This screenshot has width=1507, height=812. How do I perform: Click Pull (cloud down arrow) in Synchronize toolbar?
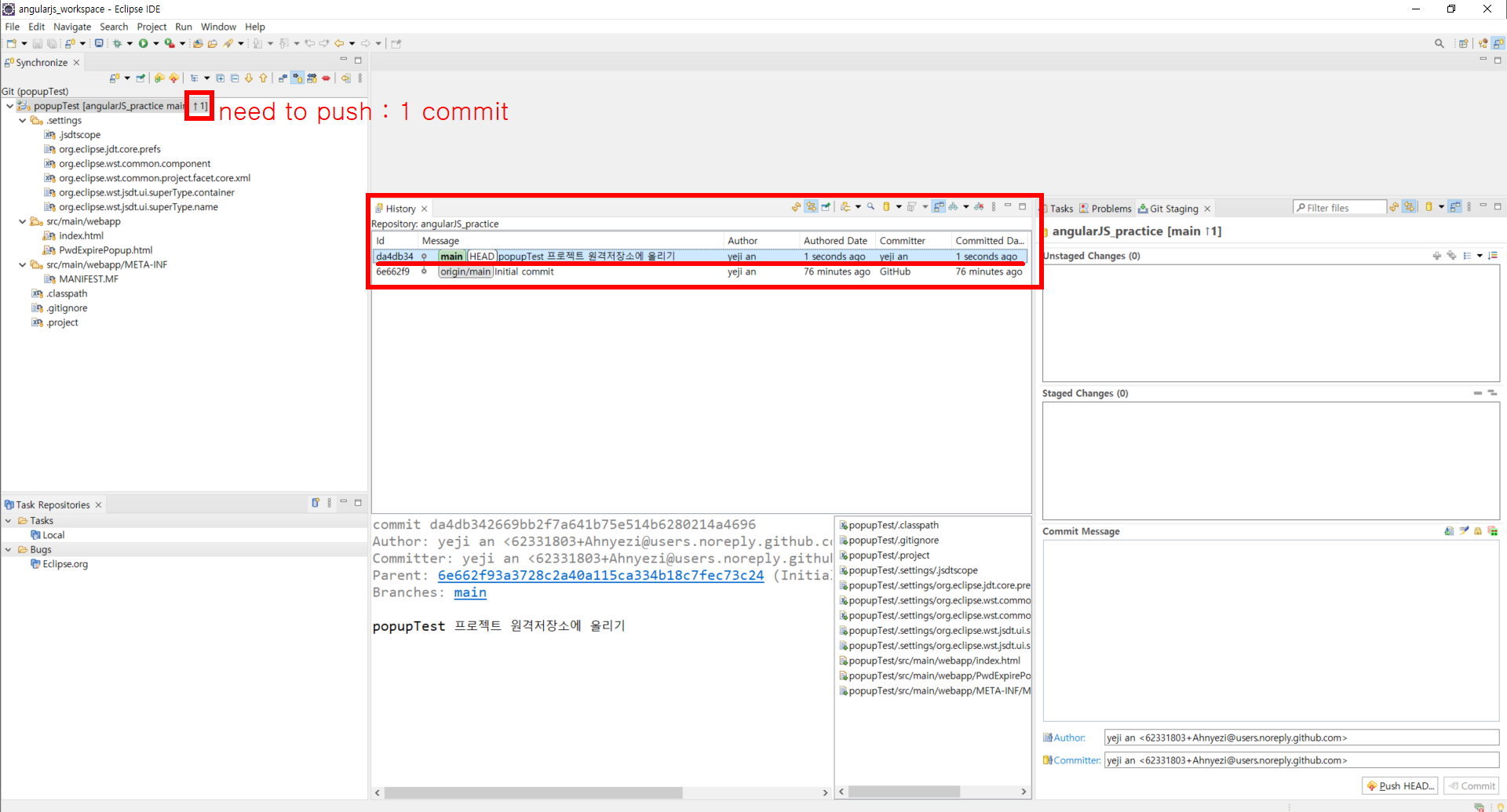click(159, 78)
